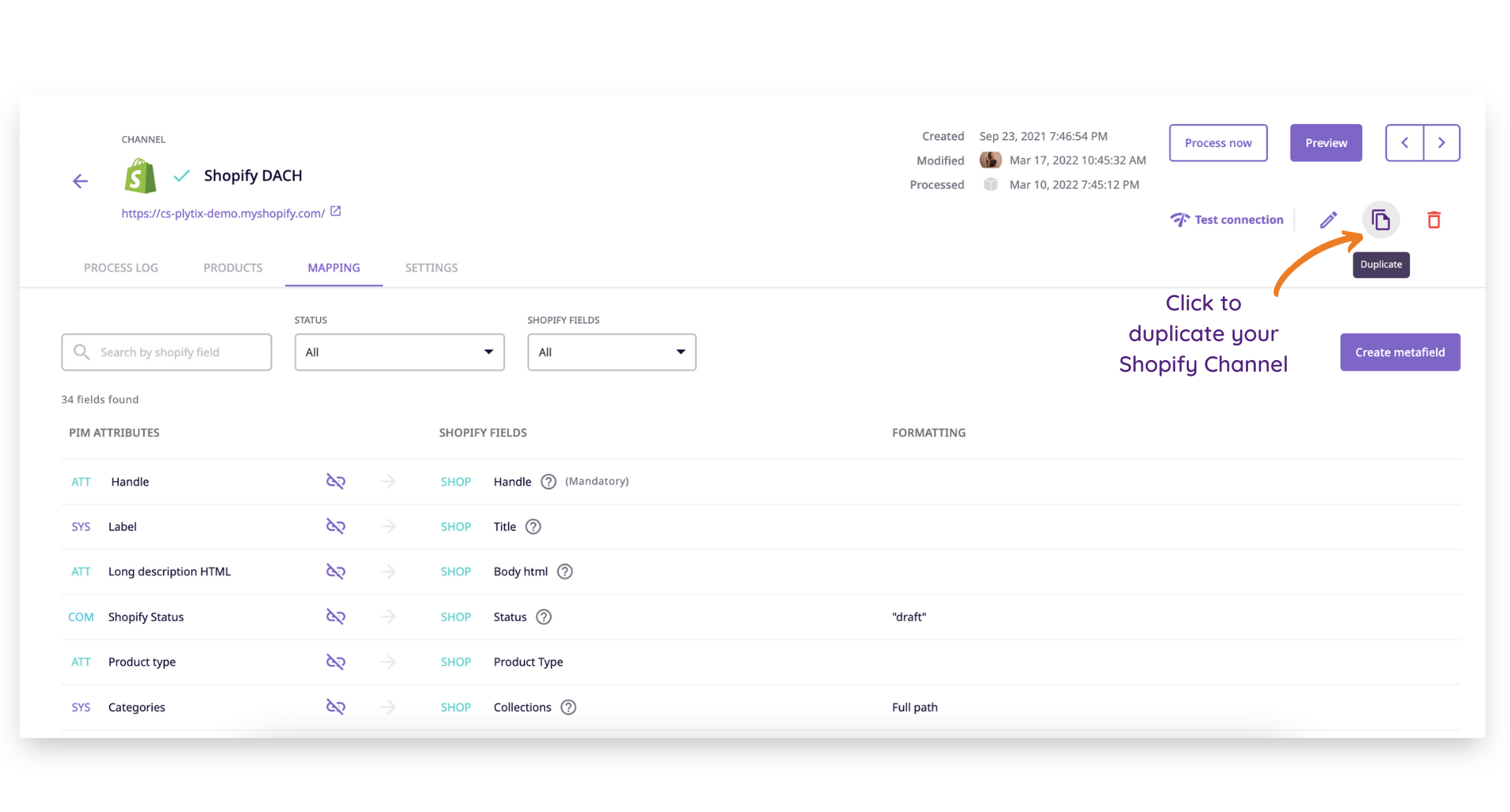Open the Settings tab
This screenshot has width=1510, height=812.
[431, 268]
